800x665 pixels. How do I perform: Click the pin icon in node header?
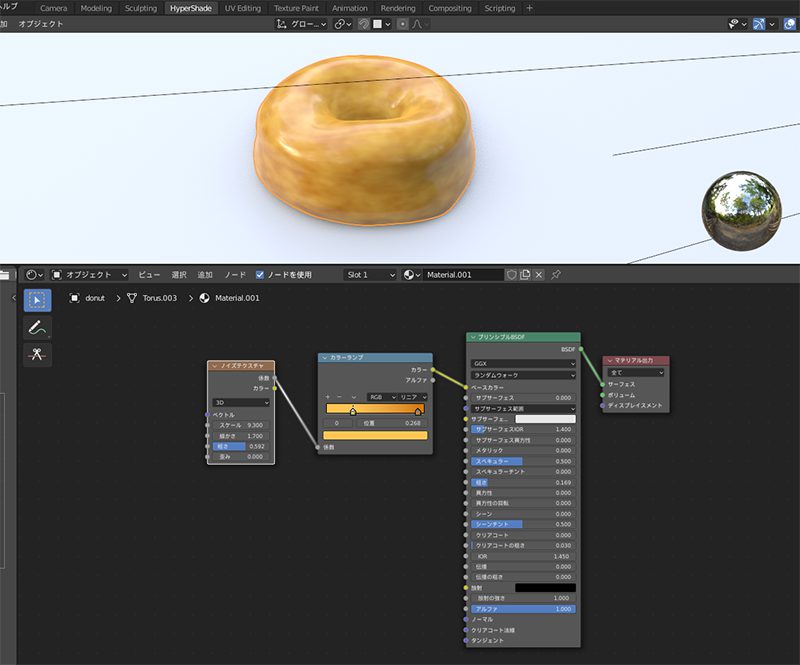[x=556, y=274]
